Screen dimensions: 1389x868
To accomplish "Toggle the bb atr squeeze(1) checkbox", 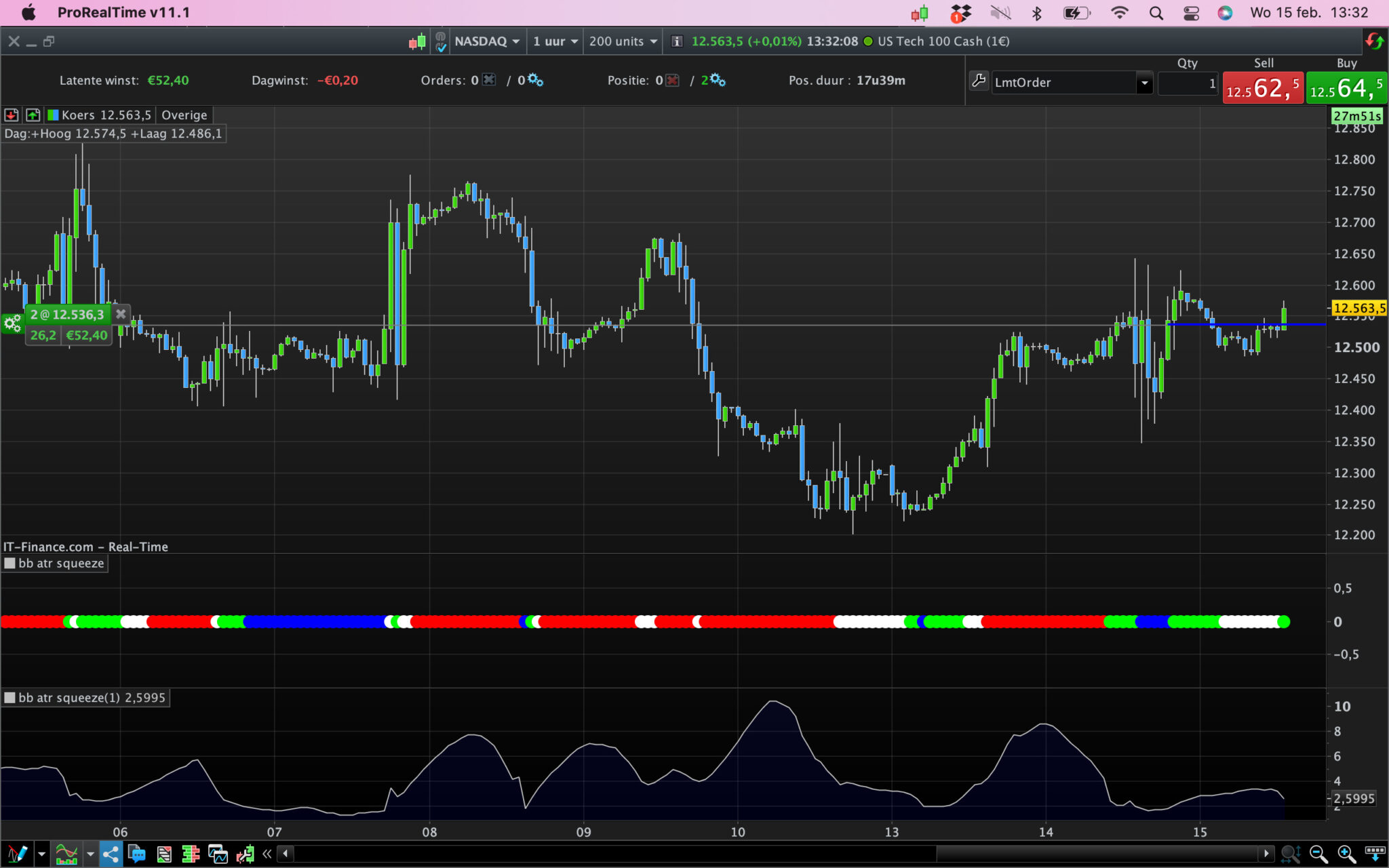I will point(10,697).
